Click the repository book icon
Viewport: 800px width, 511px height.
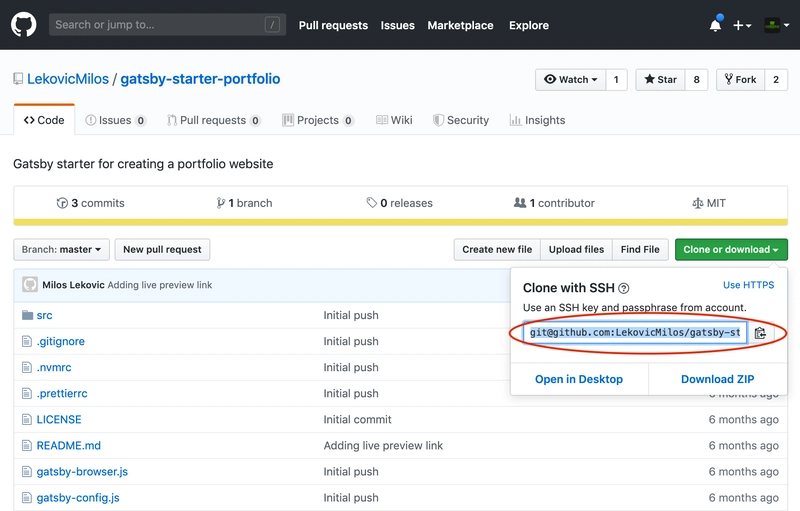pos(18,79)
